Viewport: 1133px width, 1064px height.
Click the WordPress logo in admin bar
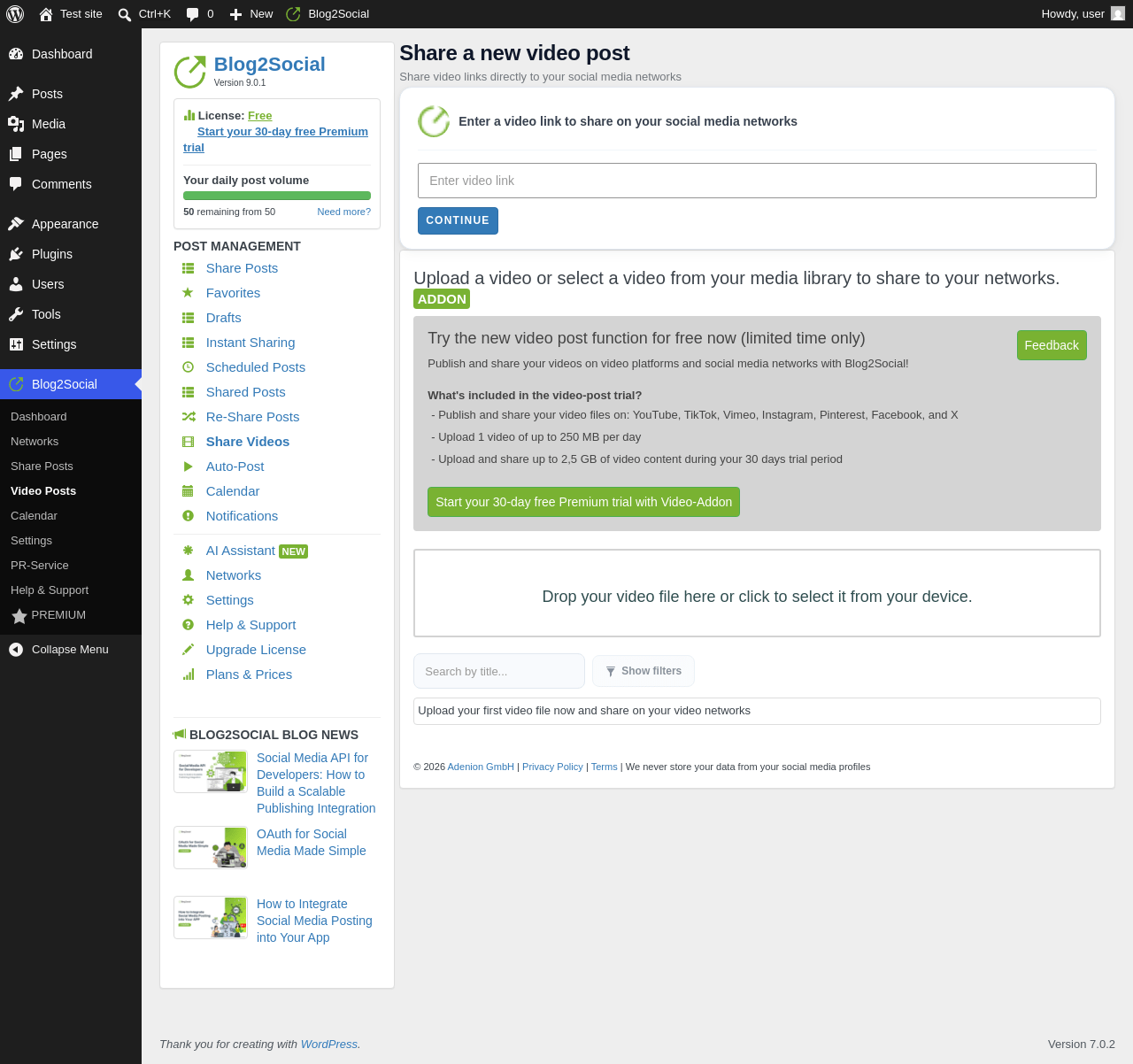click(15, 14)
